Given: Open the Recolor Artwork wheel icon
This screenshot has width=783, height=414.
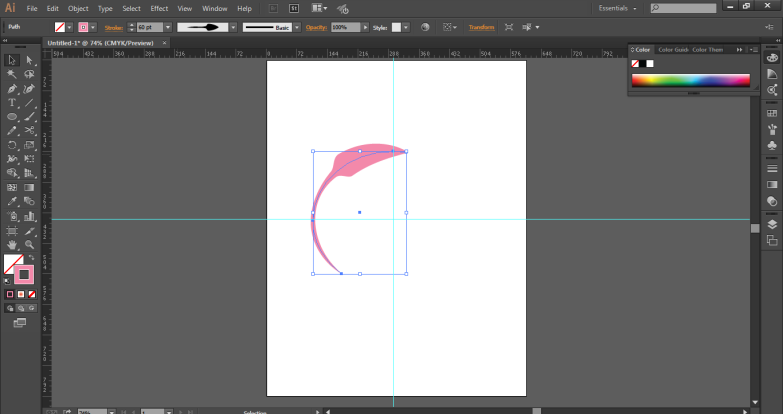Looking at the screenshot, I should [x=425, y=27].
